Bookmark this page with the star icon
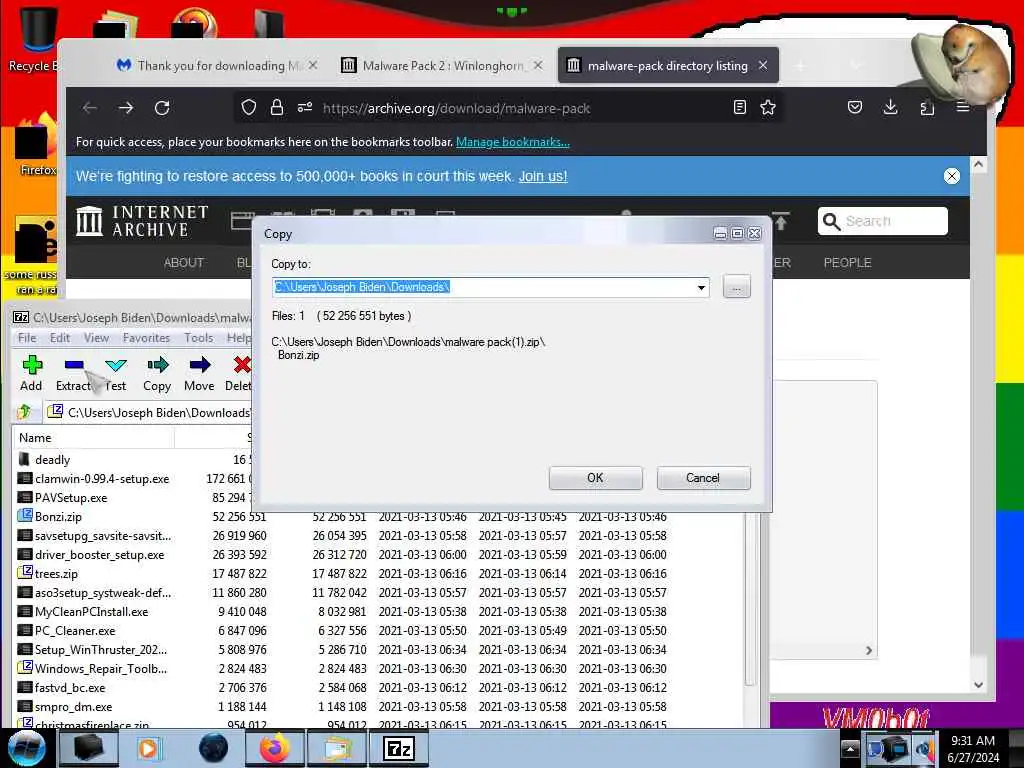 [768, 108]
